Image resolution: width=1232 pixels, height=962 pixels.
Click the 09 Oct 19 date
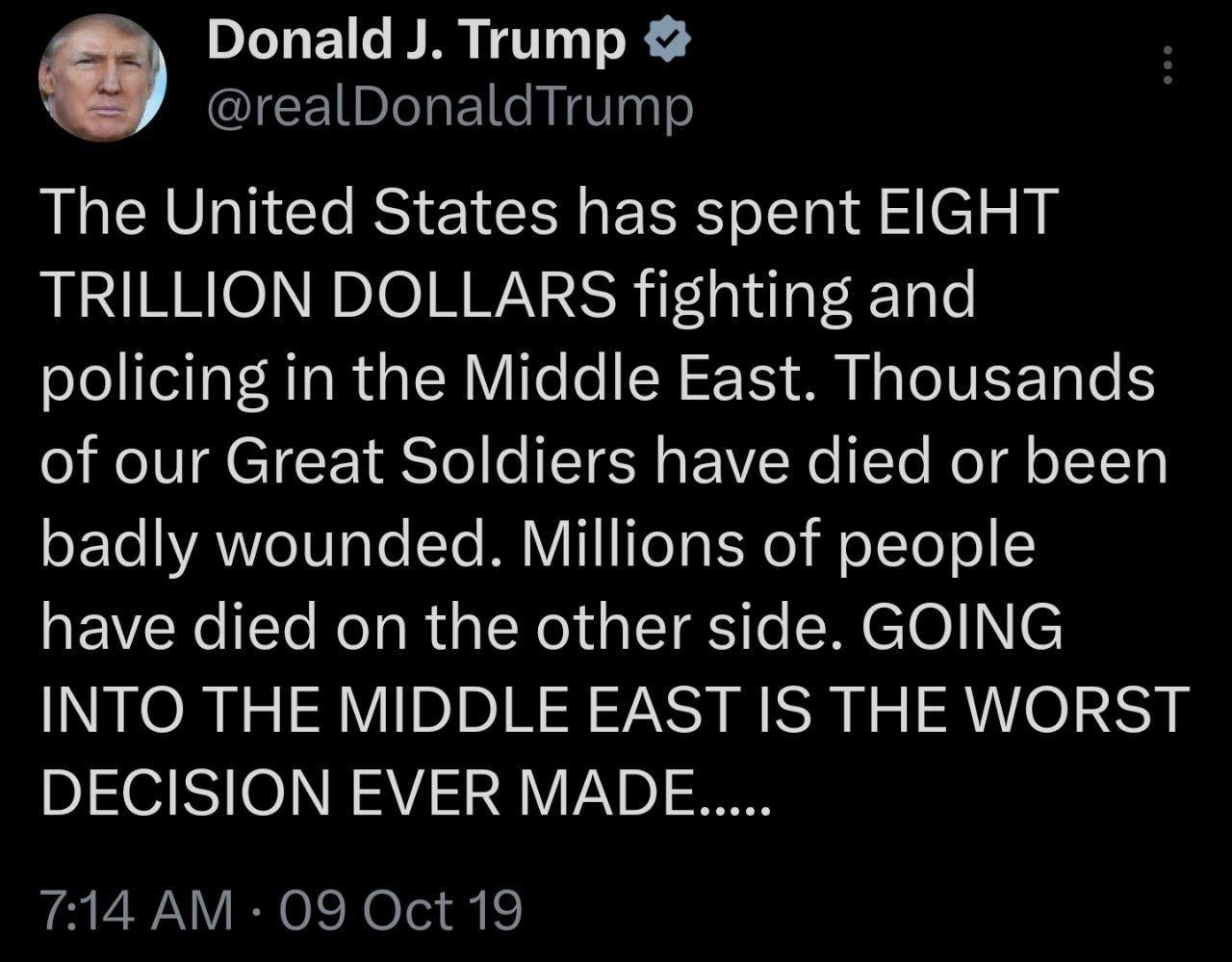pos(400,909)
